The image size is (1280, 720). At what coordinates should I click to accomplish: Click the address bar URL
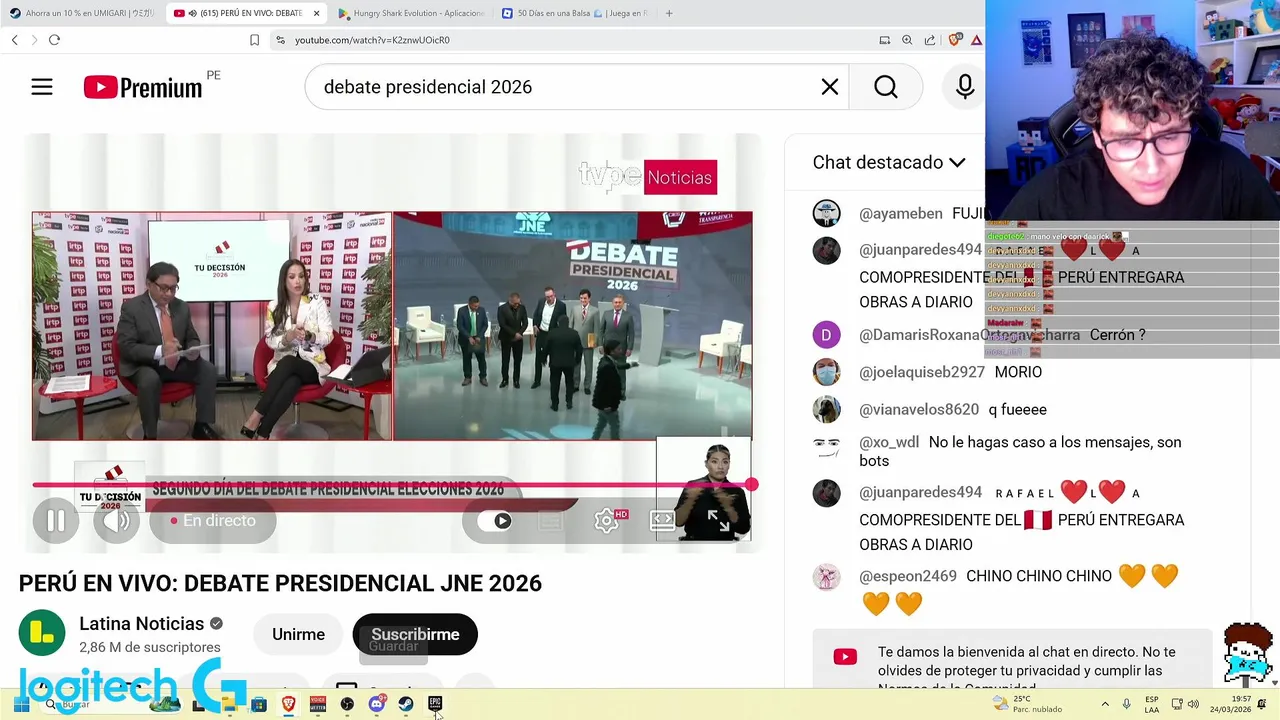coord(372,40)
